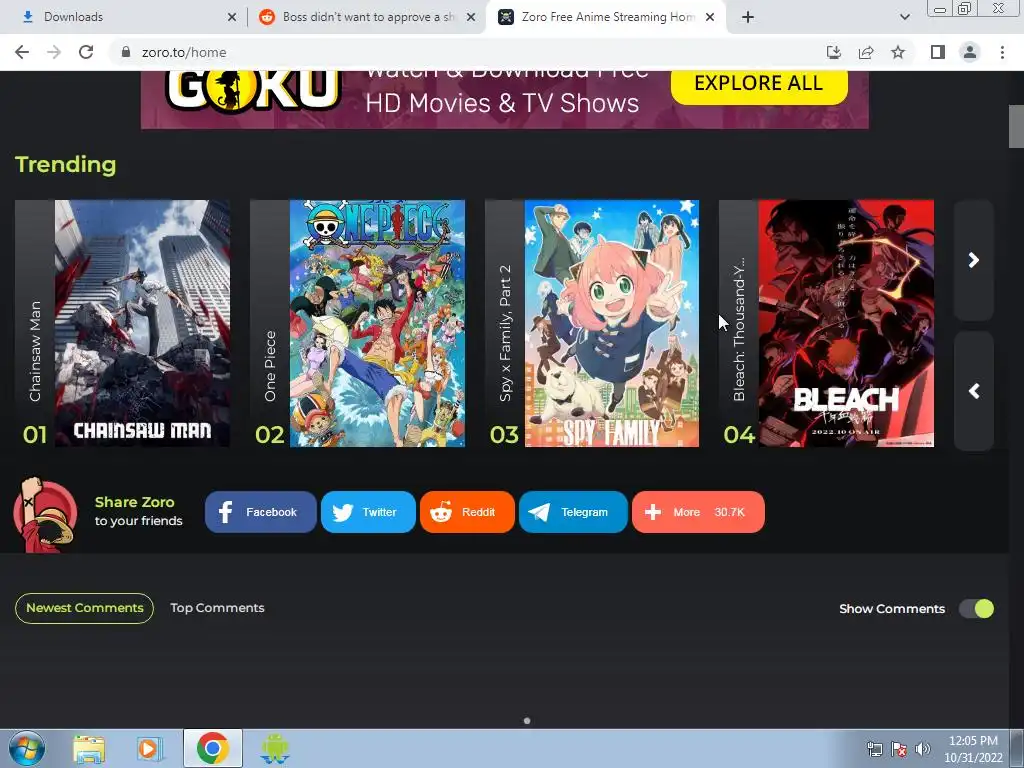Share Zoro on Reddit
Screen dimensions: 1024x768
[x=468, y=512]
